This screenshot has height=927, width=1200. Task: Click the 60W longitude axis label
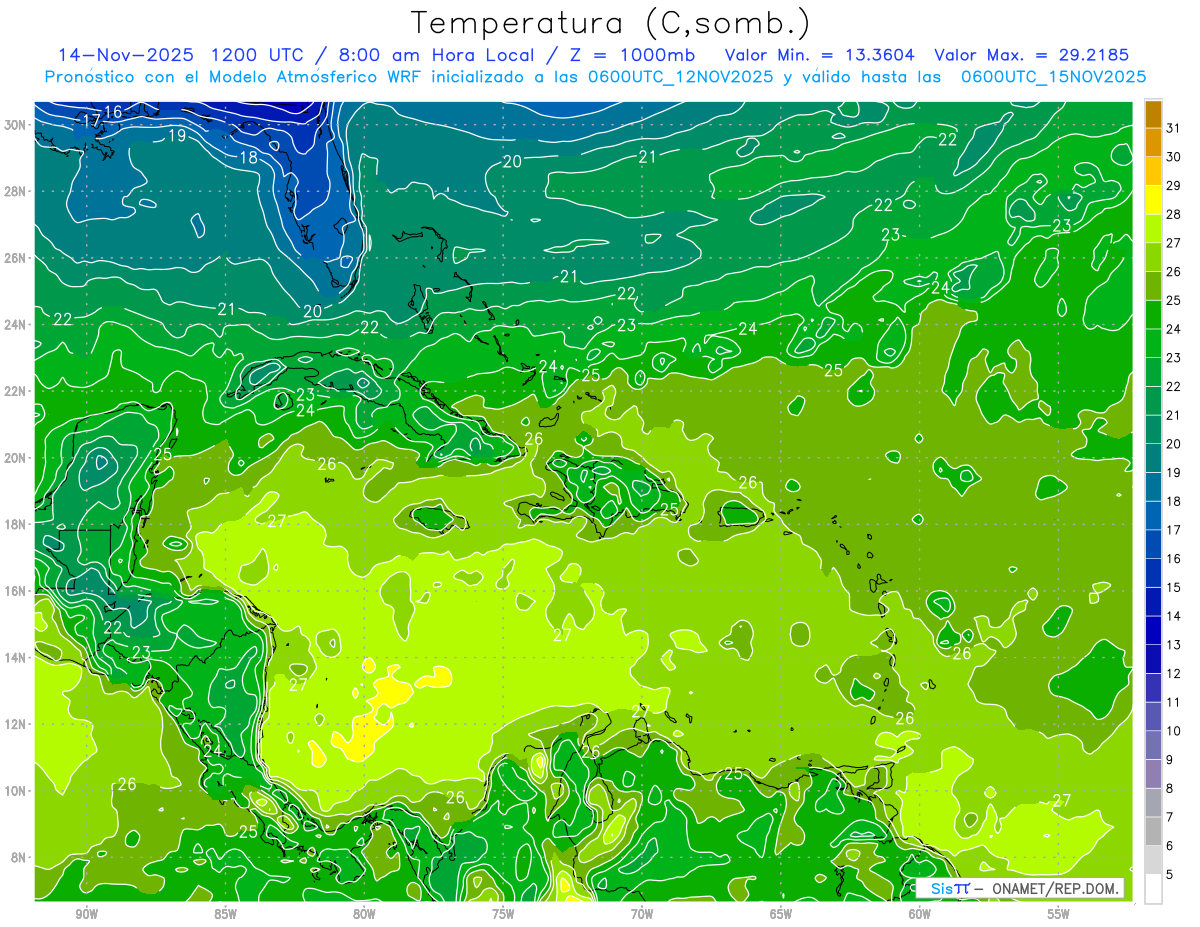[920, 914]
